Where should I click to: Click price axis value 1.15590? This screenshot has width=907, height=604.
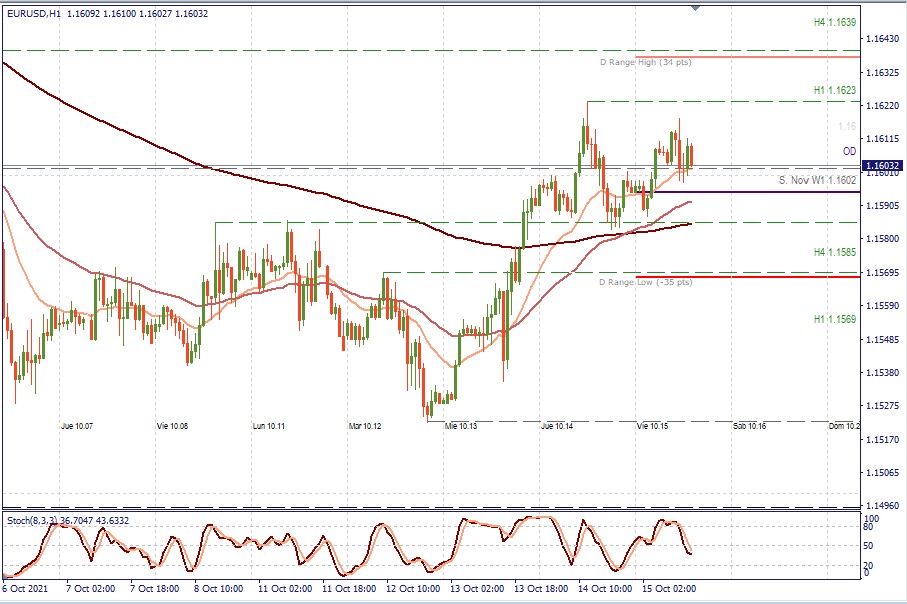pyautogui.click(x=883, y=305)
